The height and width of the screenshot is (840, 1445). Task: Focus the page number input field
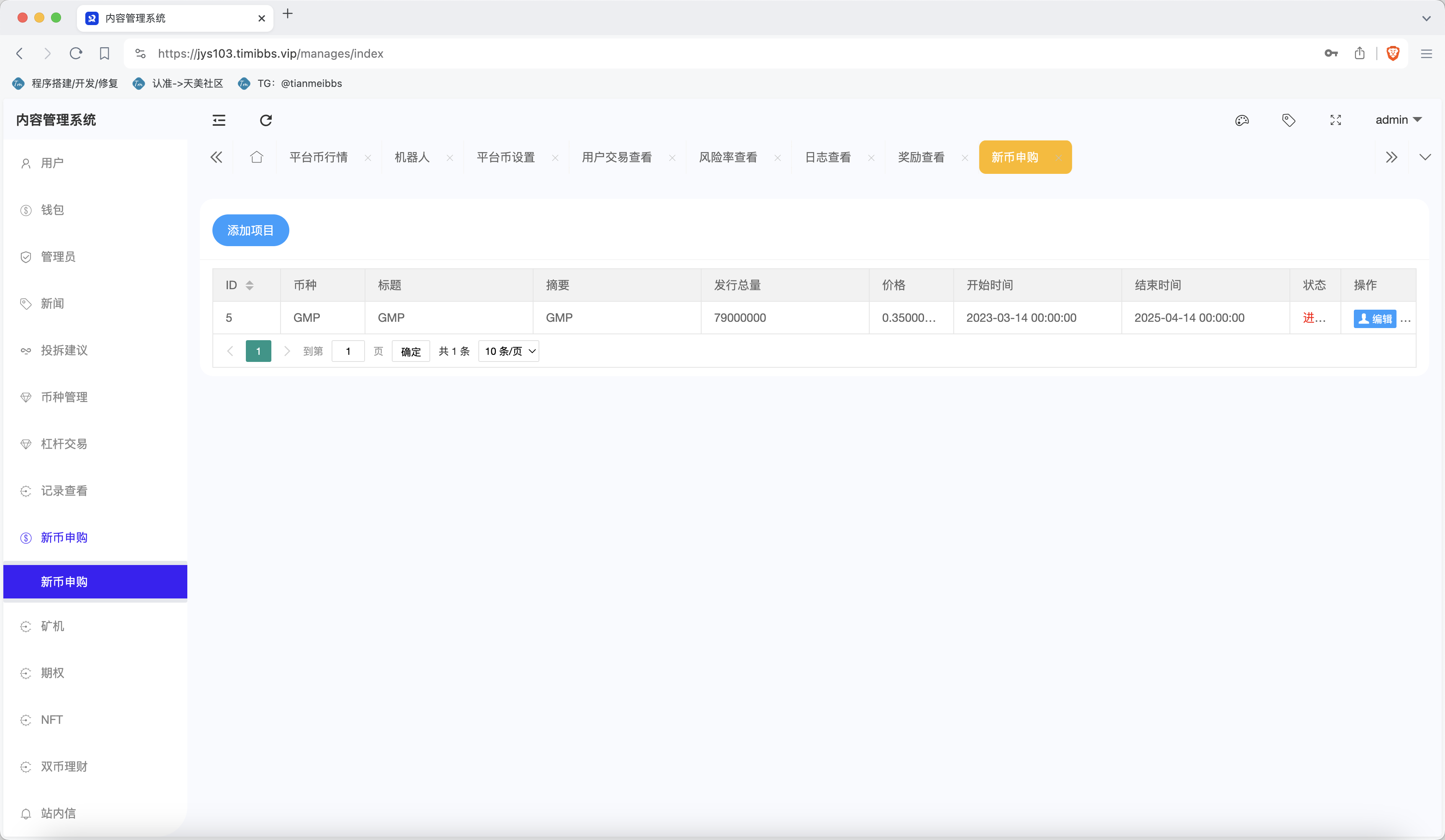[x=348, y=351]
